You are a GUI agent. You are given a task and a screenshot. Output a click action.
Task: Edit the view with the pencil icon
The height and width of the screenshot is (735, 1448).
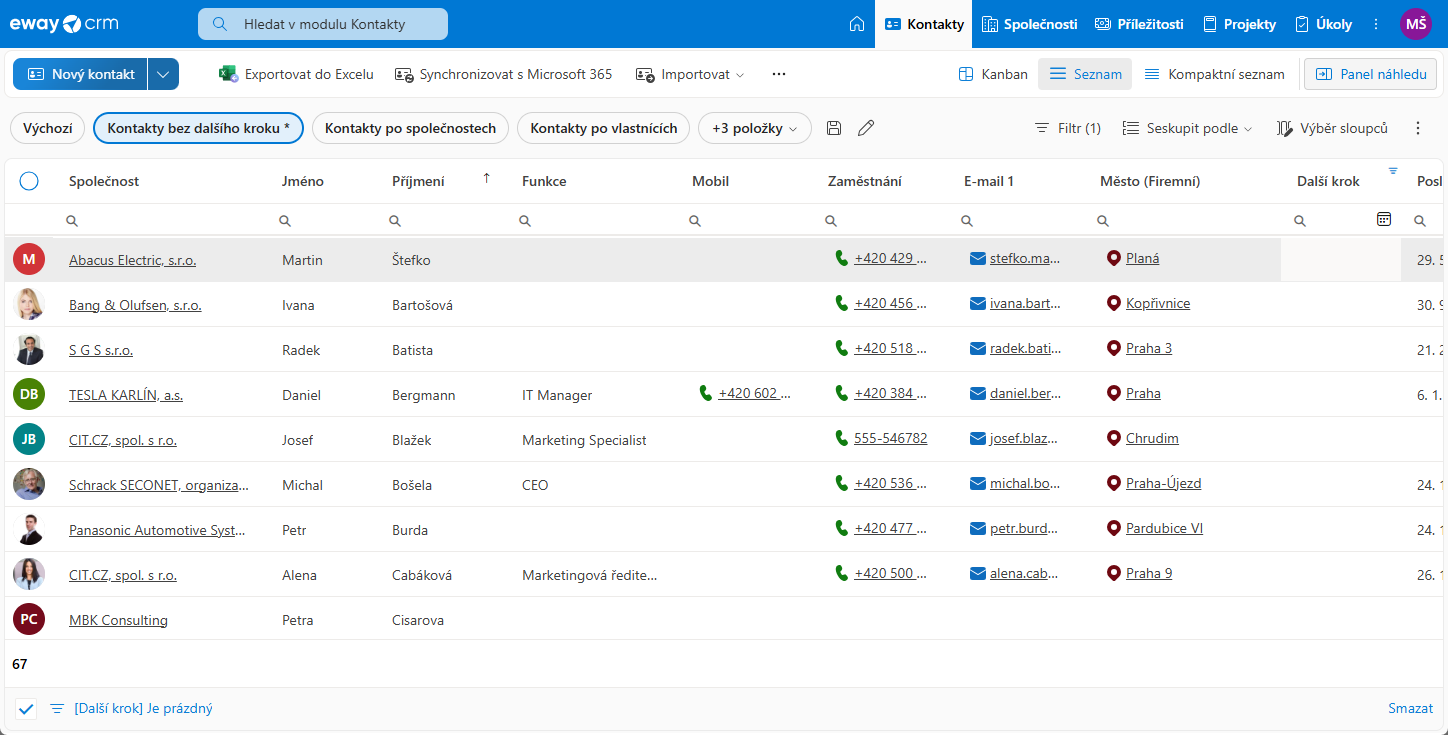click(x=866, y=128)
